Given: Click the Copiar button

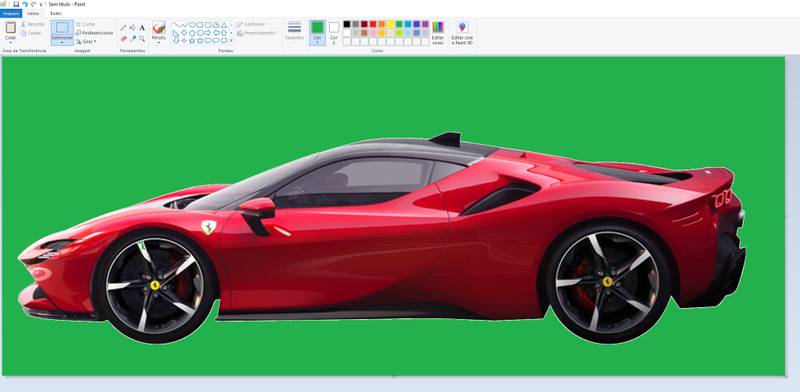Looking at the screenshot, I should pos(32,33).
